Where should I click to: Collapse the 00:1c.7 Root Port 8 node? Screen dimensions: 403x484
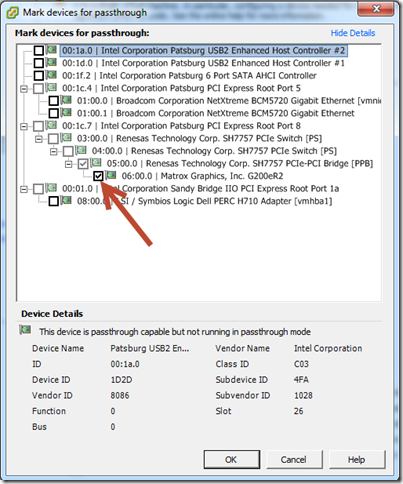[x=24, y=127]
